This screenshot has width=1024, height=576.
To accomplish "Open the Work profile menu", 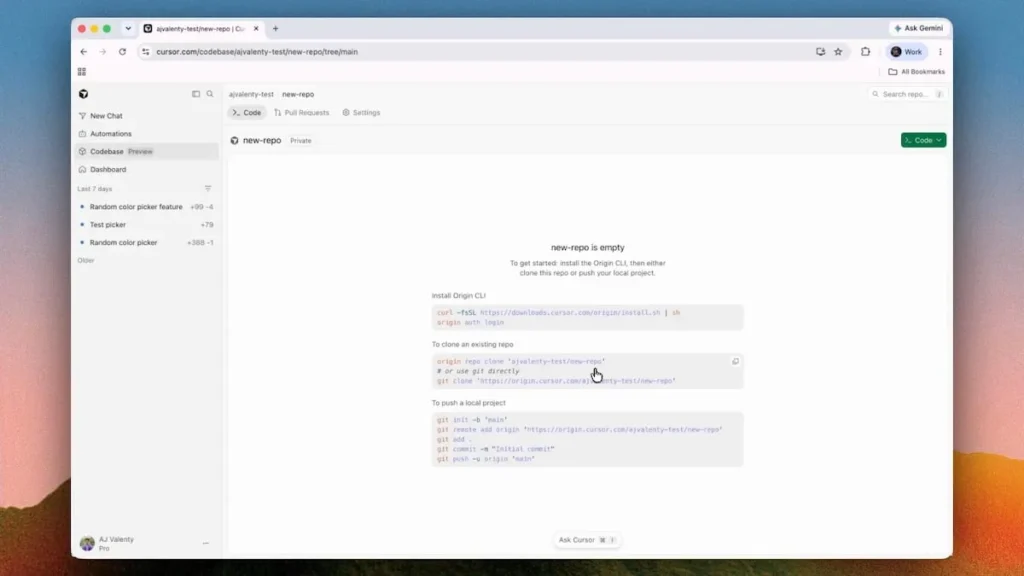I will 906,52.
